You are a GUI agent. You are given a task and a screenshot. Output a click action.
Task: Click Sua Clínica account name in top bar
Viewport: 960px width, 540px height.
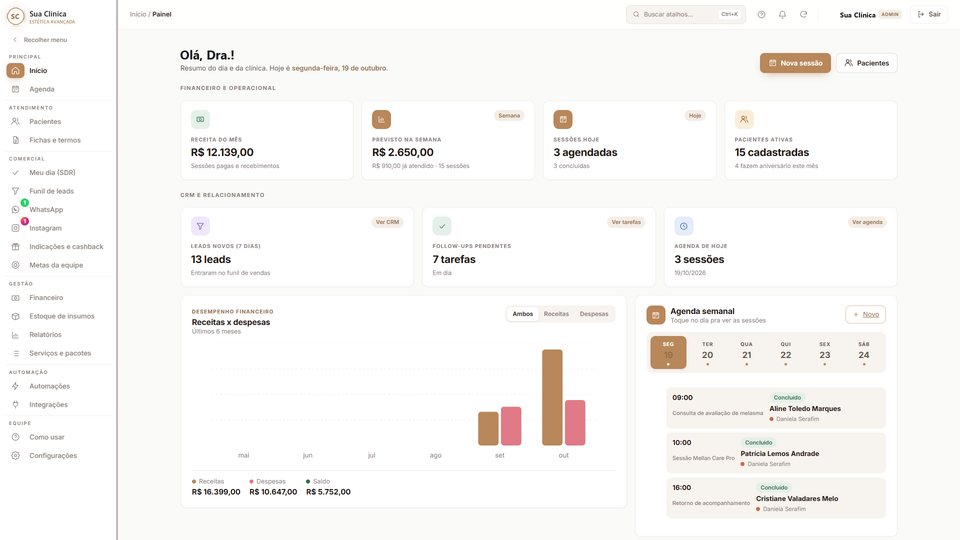click(x=857, y=15)
